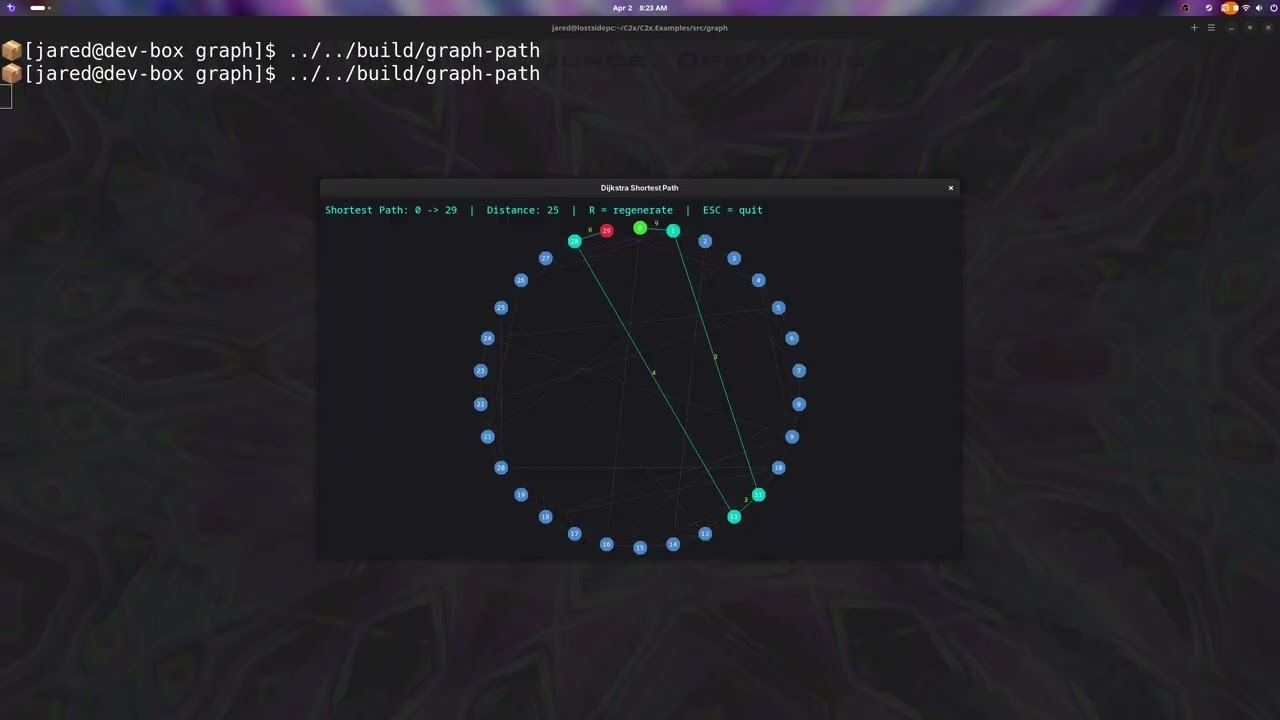Click blue graph node 20

point(501,467)
